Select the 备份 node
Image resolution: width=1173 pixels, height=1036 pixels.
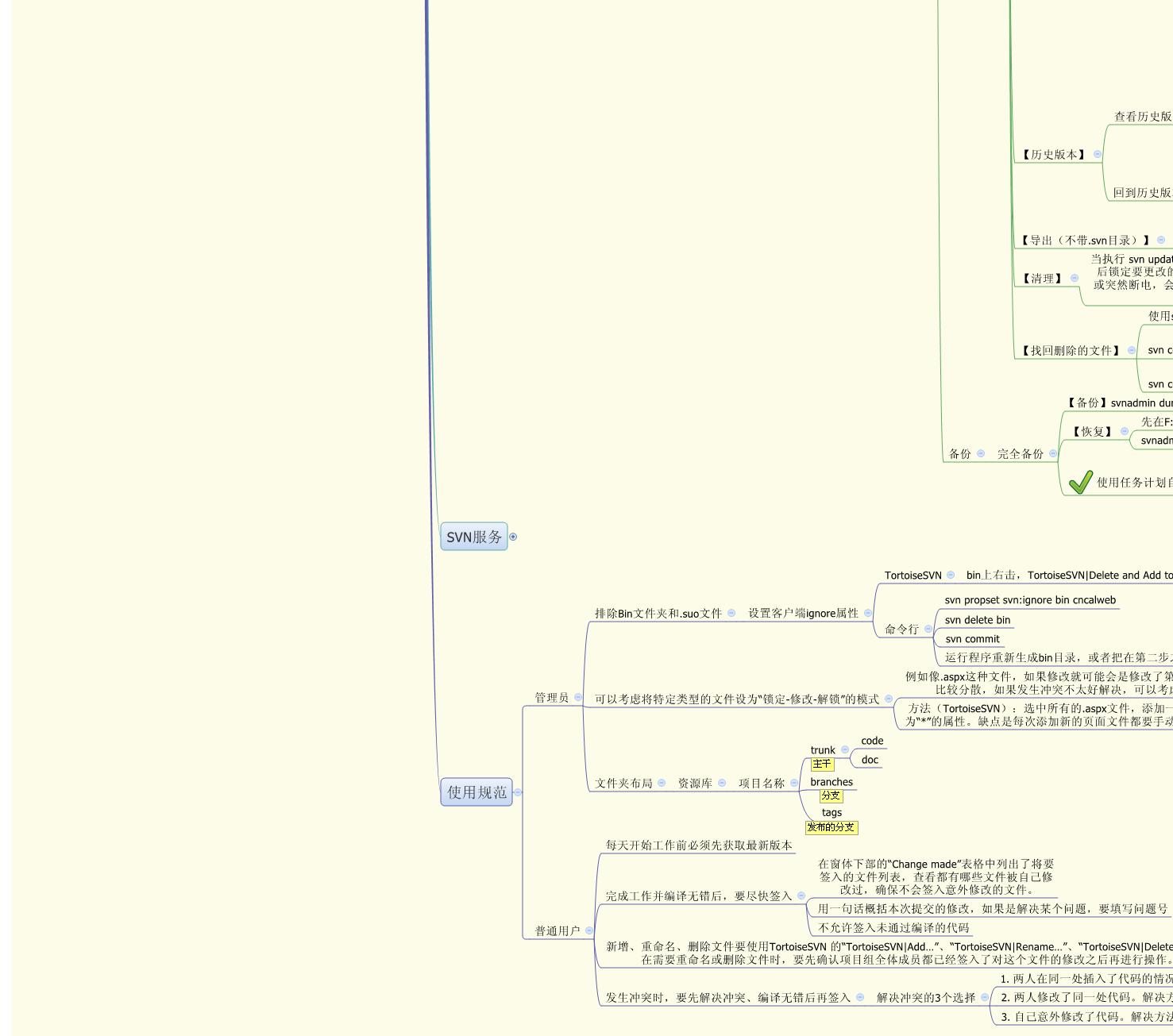[960, 454]
